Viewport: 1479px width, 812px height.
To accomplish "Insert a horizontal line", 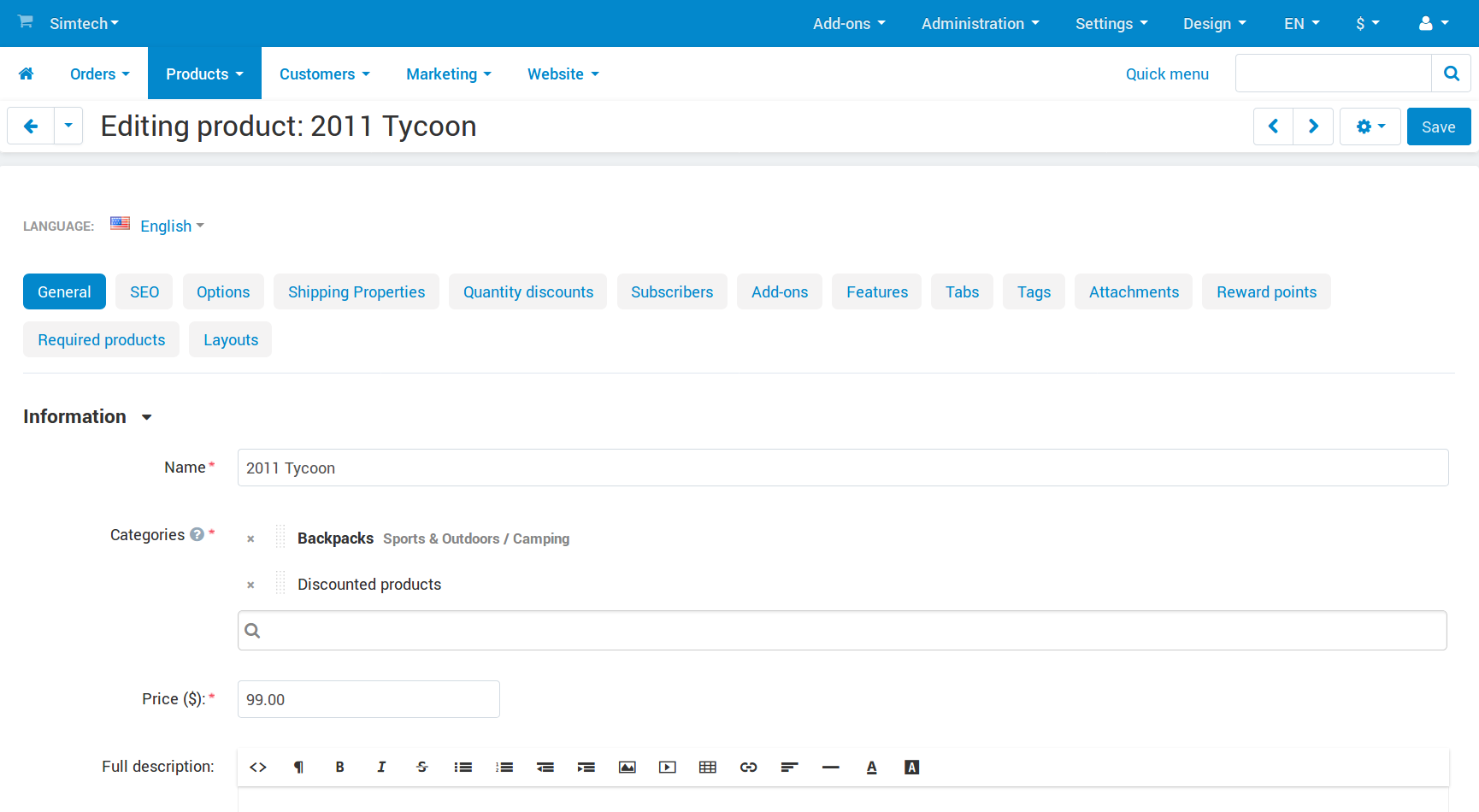I will 831,768.
